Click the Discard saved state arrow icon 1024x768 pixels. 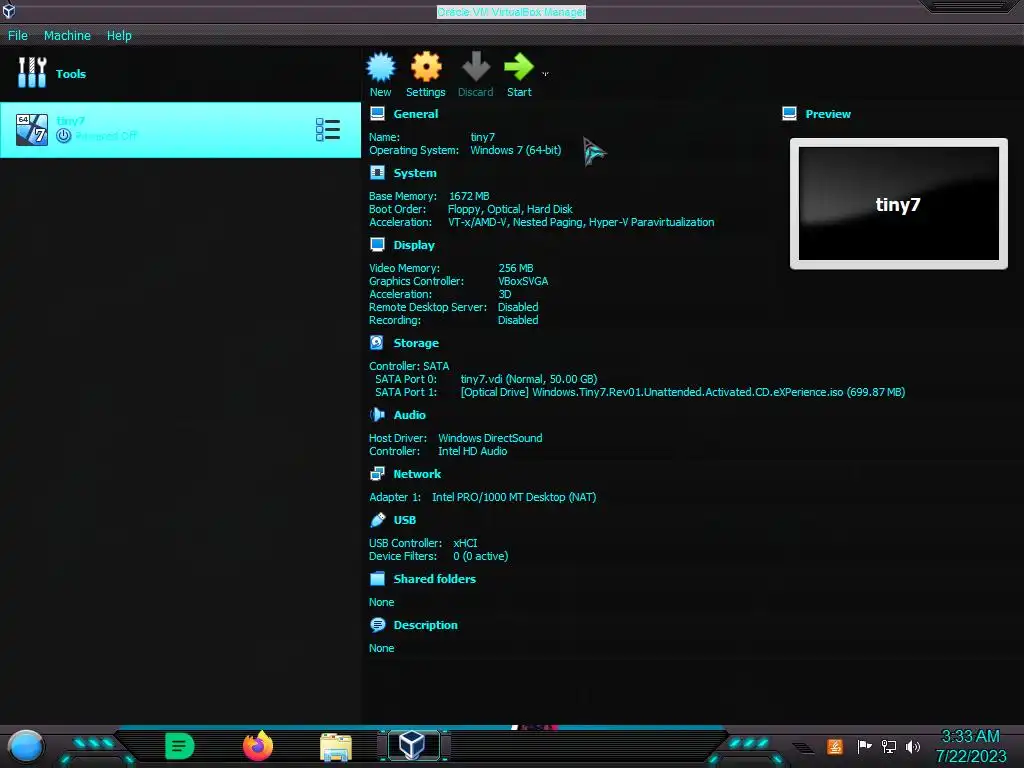pyautogui.click(x=475, y=67)
